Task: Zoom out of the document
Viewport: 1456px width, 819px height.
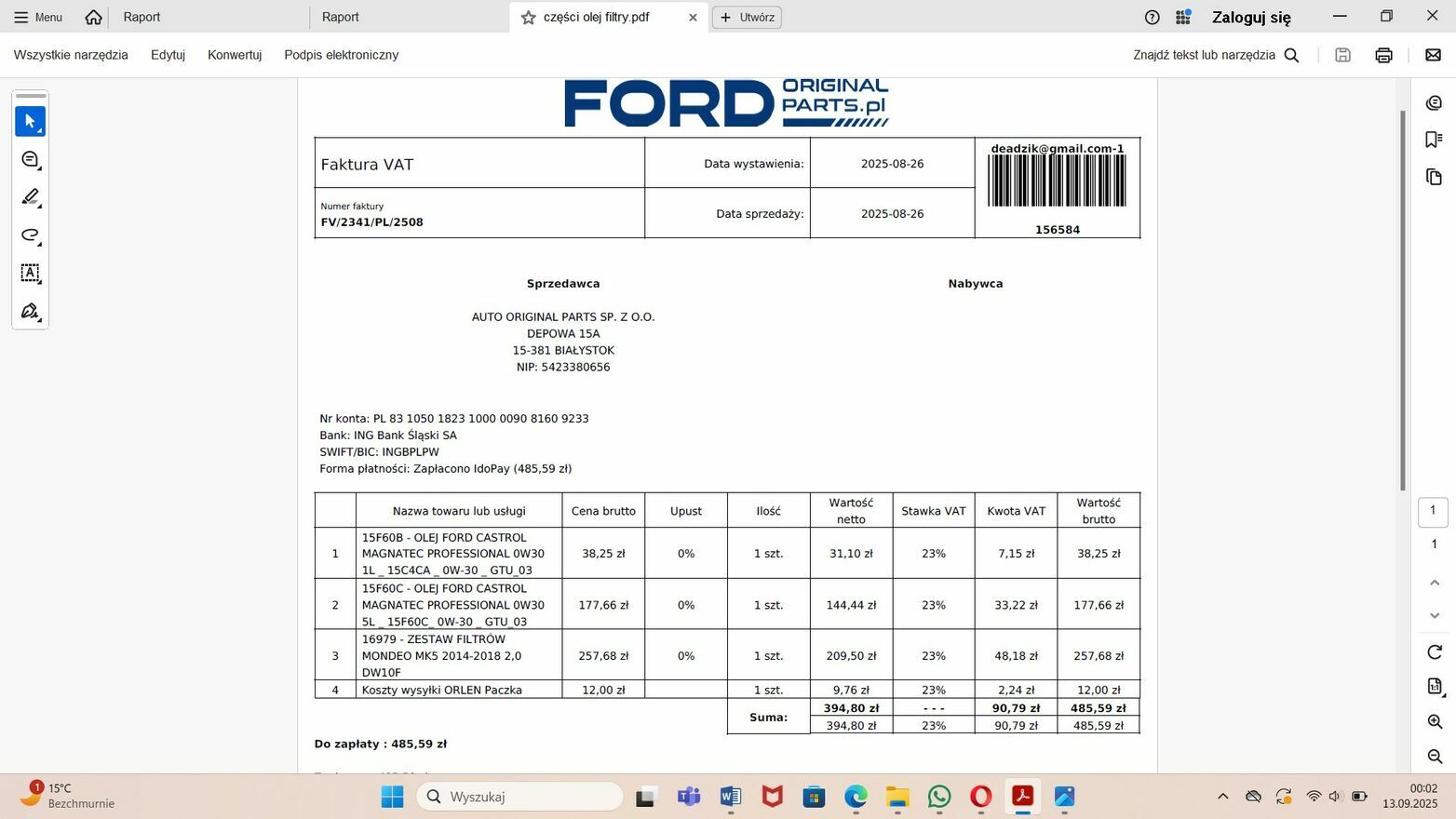Action: coord(1435,757)
